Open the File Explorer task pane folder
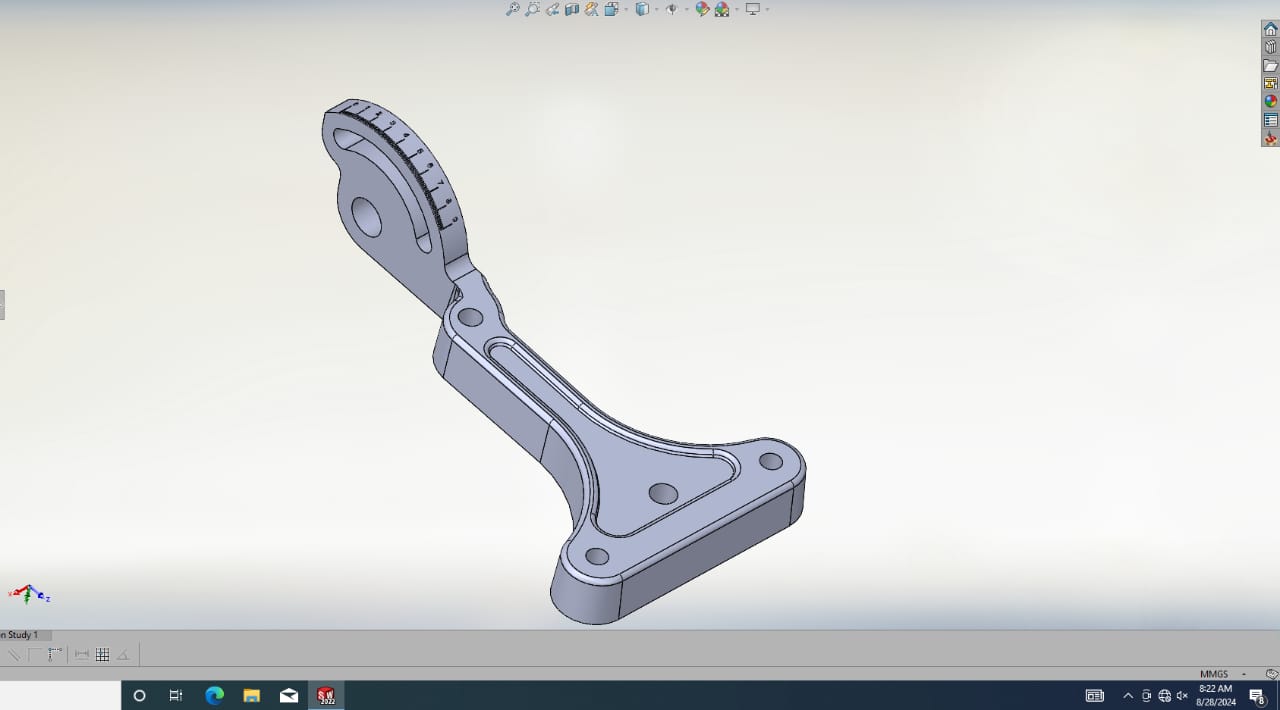The width and height of the screenshot is (1280, 710). point(1270,66)
